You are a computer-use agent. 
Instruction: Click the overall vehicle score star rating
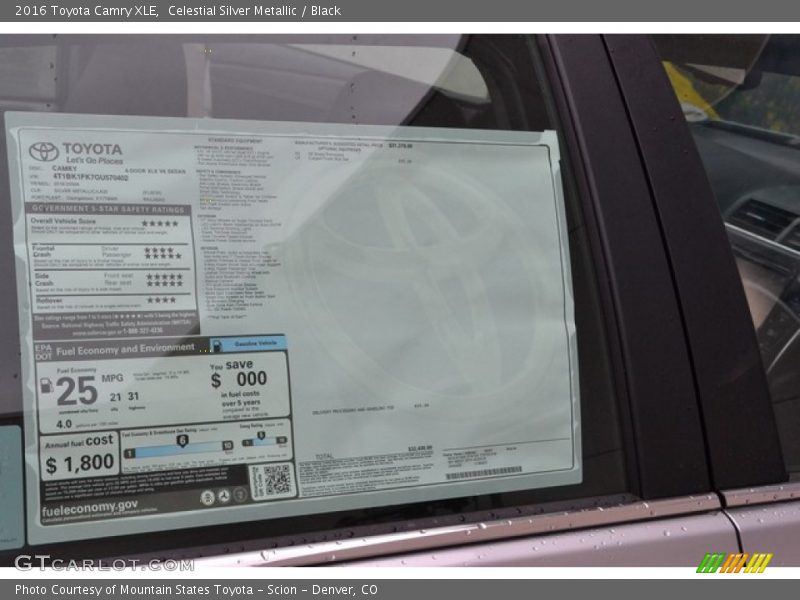[160, 224]
